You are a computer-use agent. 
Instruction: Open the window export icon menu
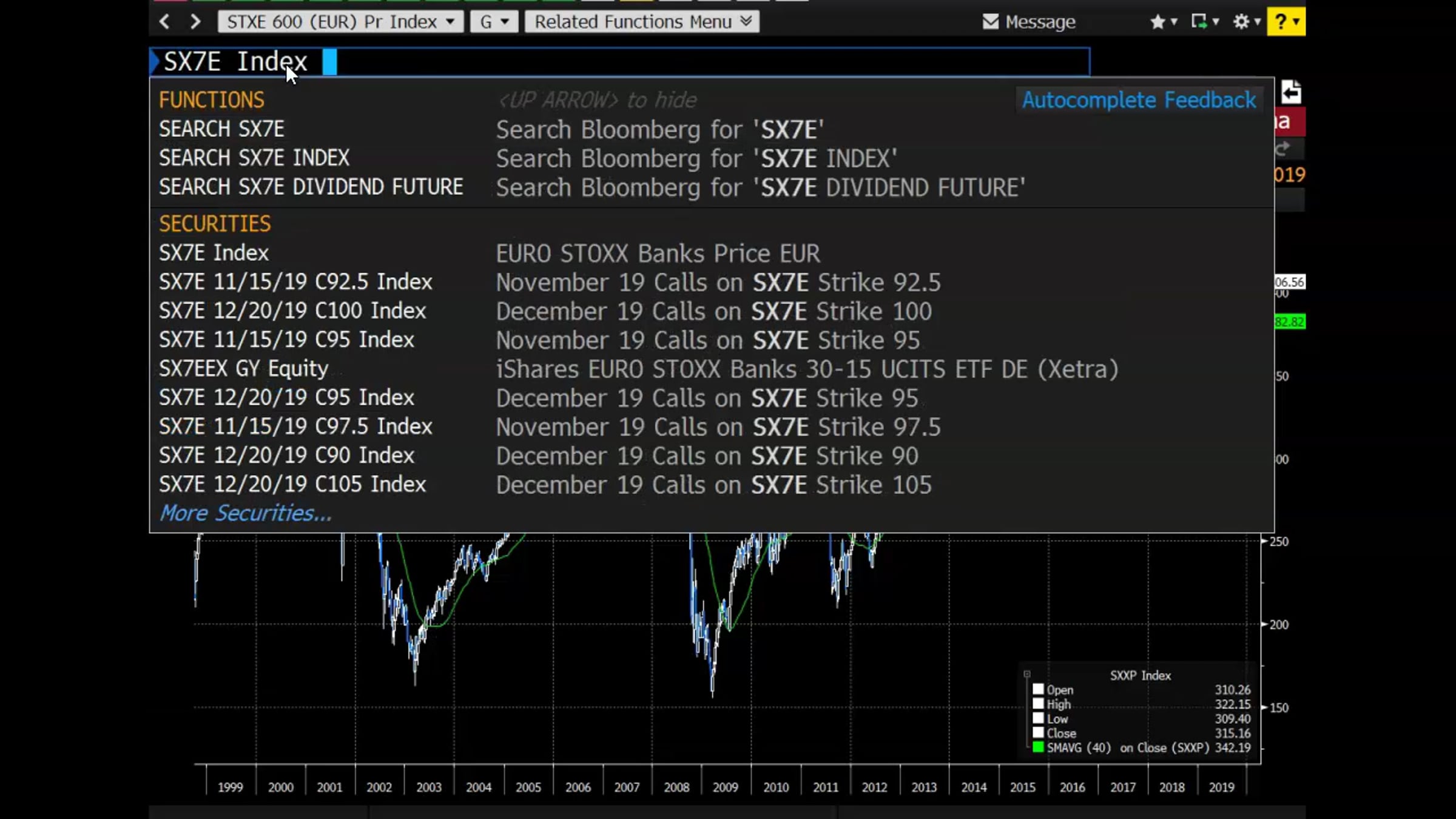coord(1199,22)
